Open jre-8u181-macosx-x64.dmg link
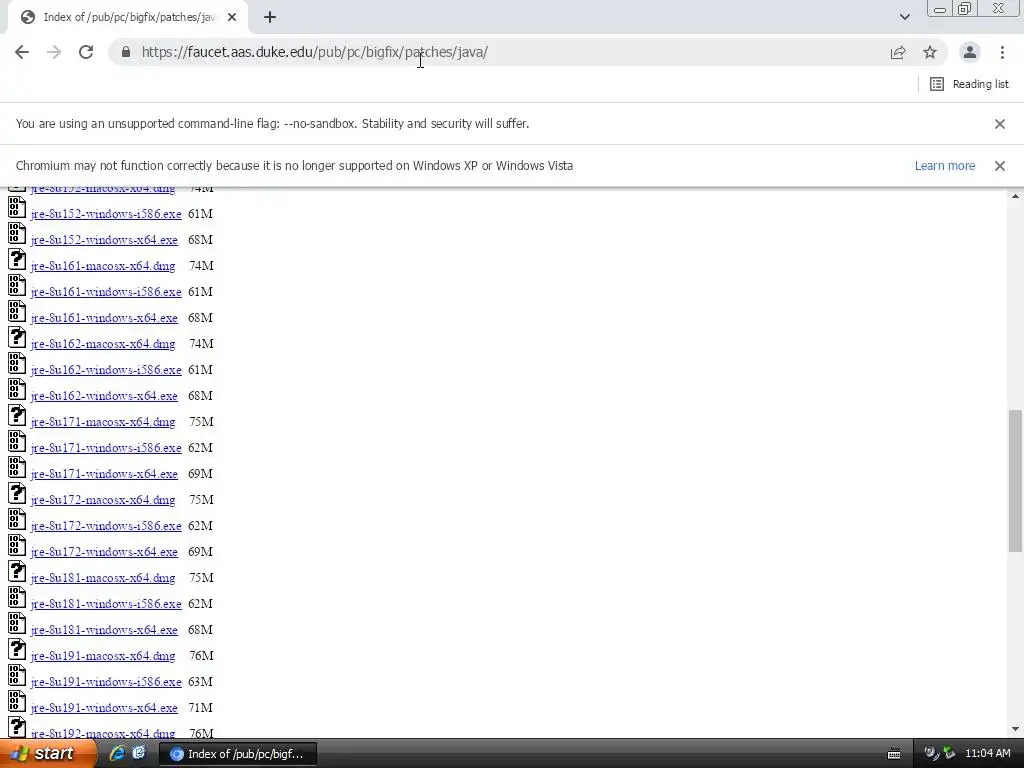Image resolution: width=1024 pixels, height=768 pixels. click(x=103, y=579)
